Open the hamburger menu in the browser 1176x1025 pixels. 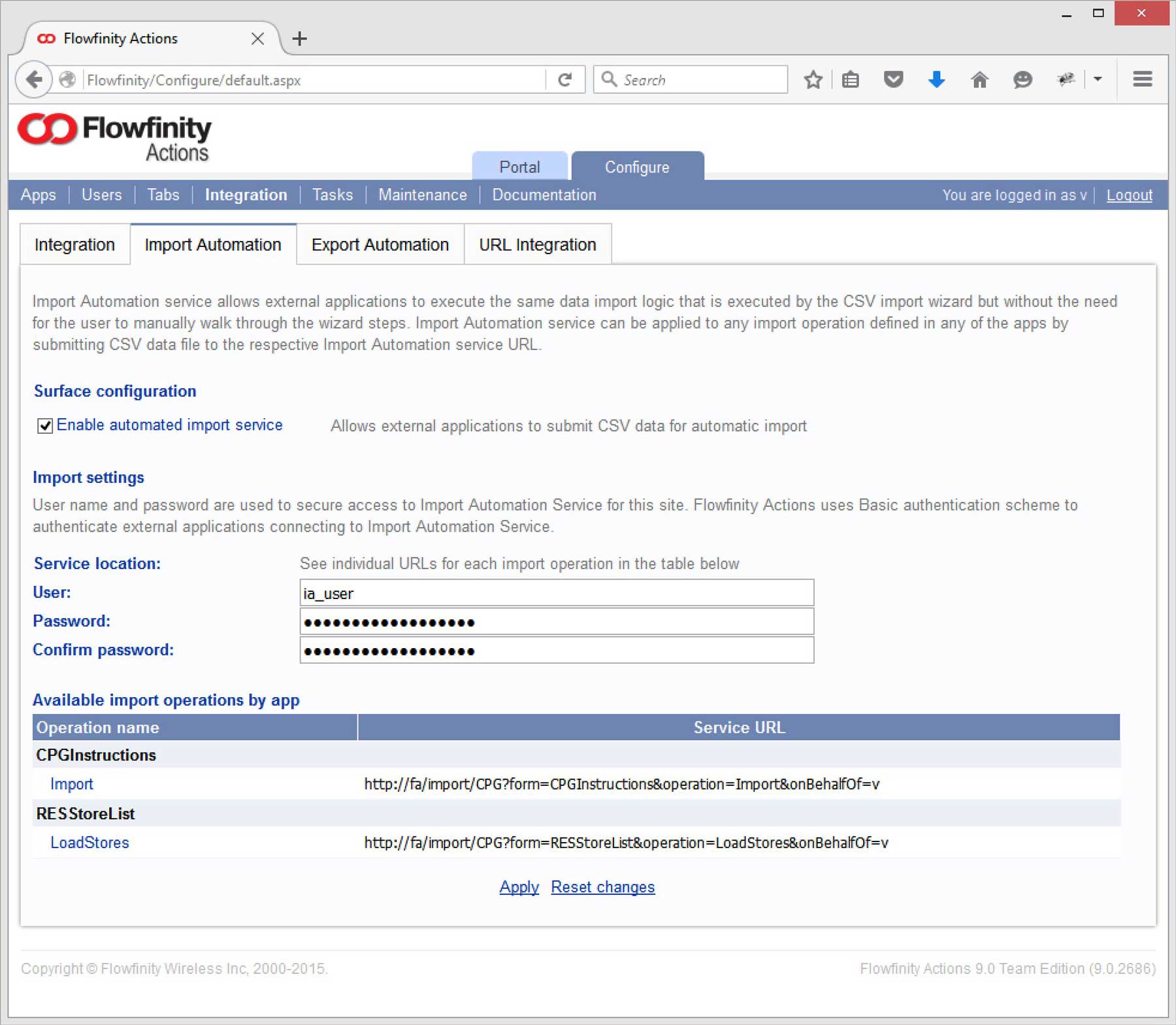(x=1142, y=80)
